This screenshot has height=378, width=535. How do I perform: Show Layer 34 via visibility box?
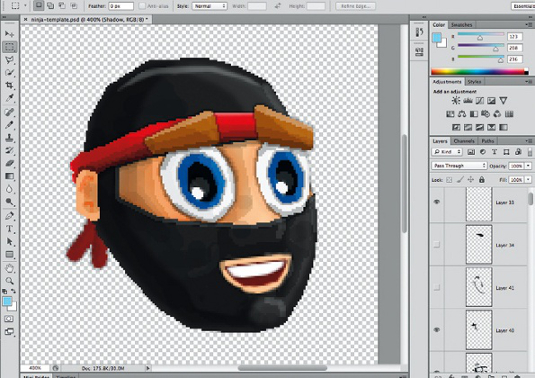point(437,245)
